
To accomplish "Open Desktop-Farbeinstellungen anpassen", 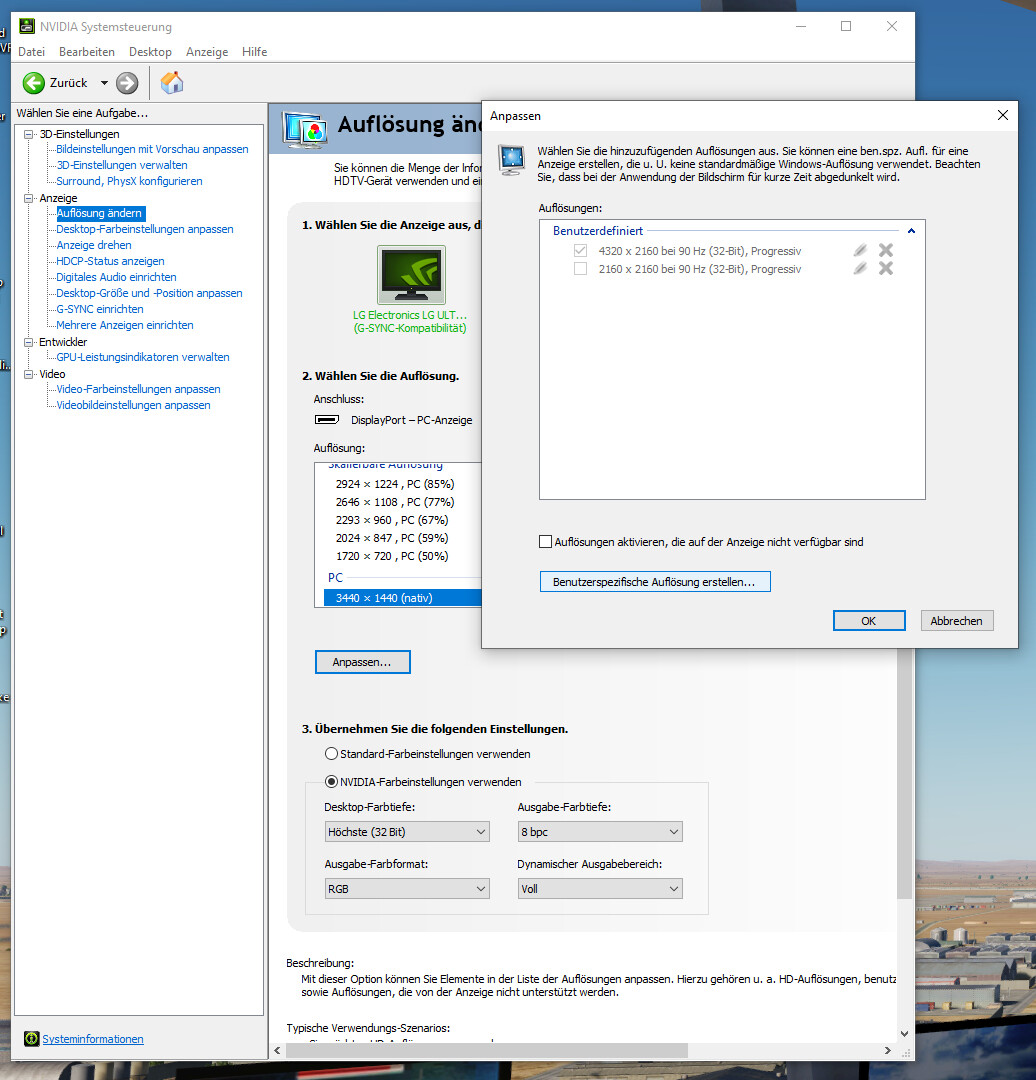I will [145, 229].
